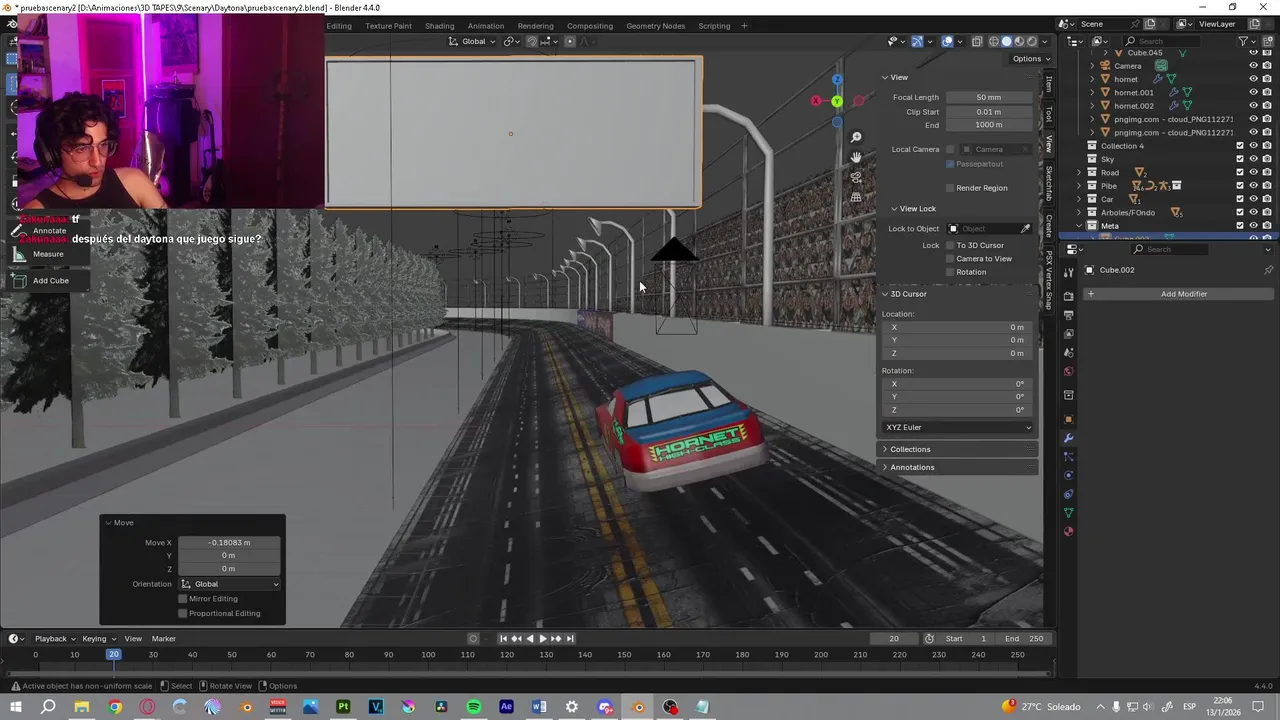Collapse the 3D Cursor panel
This screenshot has height=720, width=1280.
point(885,294)
